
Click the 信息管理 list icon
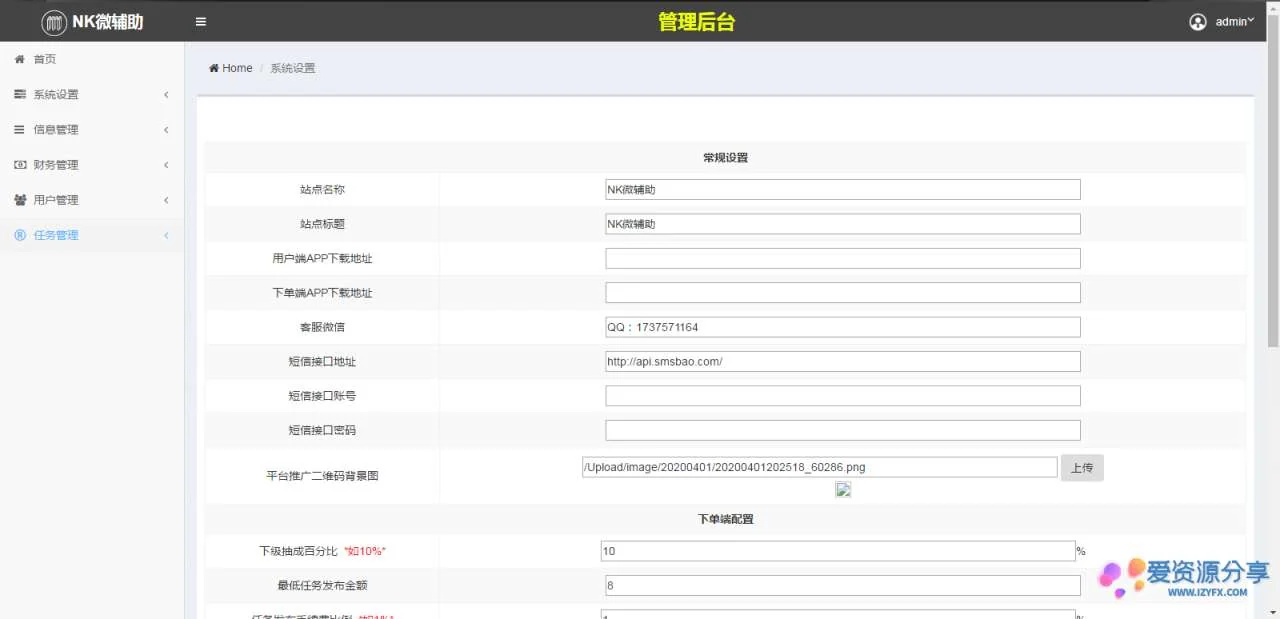[x=19, y=129]
